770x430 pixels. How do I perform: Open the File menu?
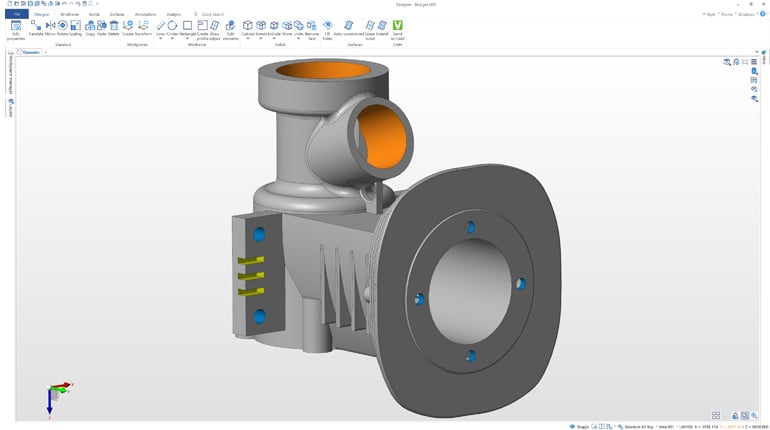click(x=16, y=14)
